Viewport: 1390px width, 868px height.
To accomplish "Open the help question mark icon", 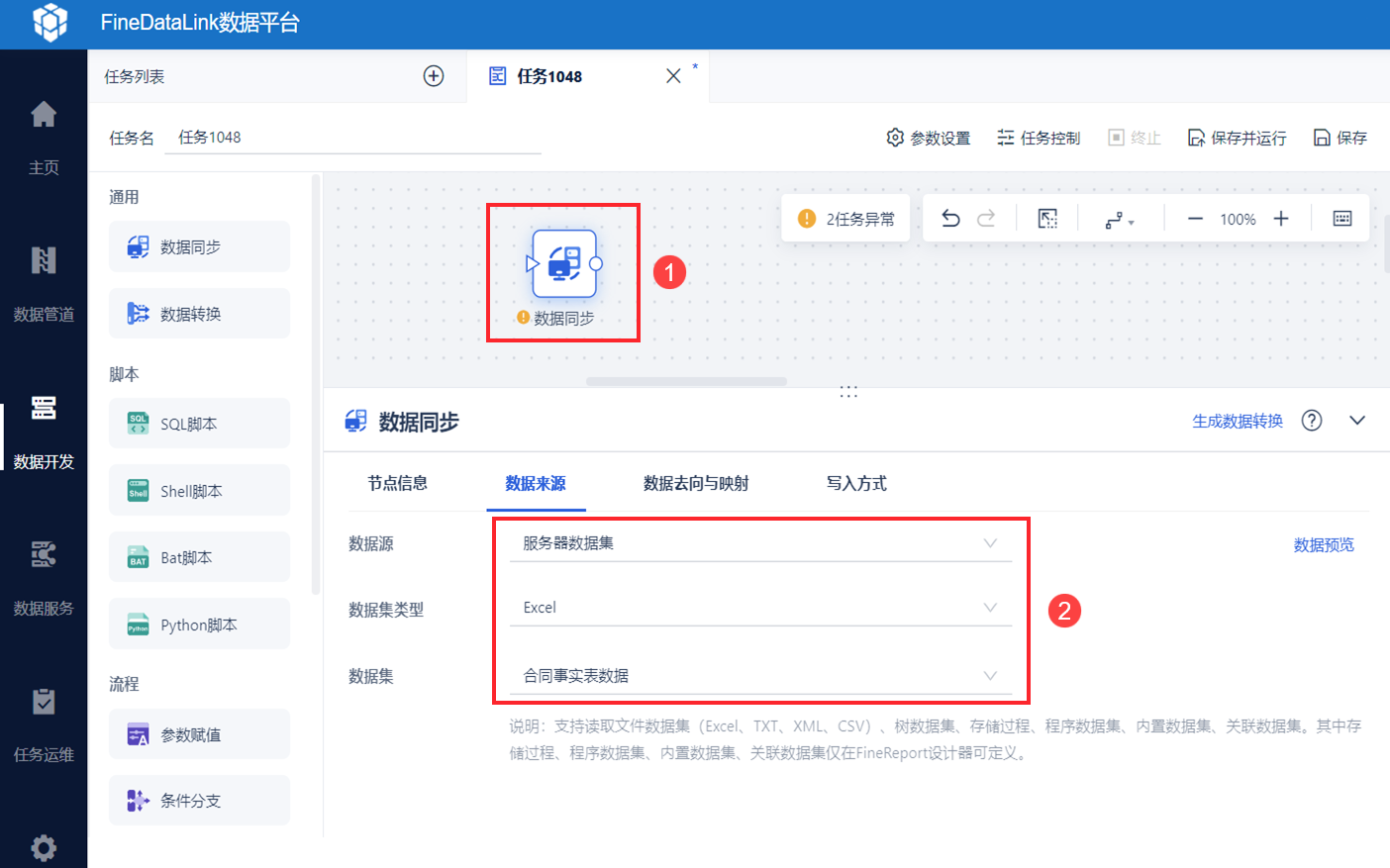I will (1312, 421).
